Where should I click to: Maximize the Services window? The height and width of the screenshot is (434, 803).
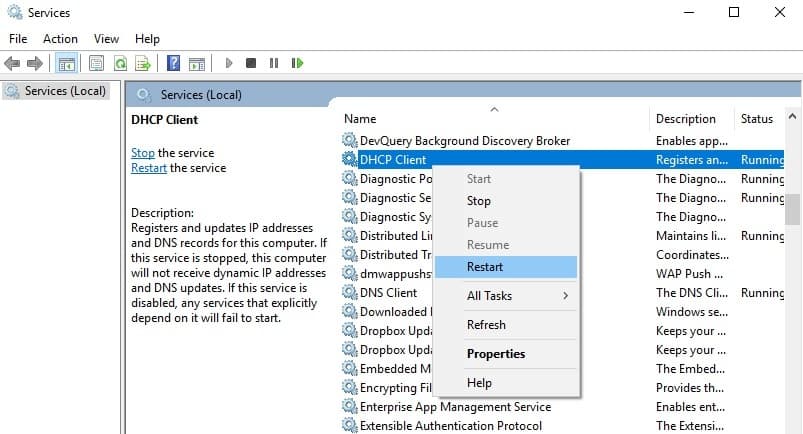(734, 12)
